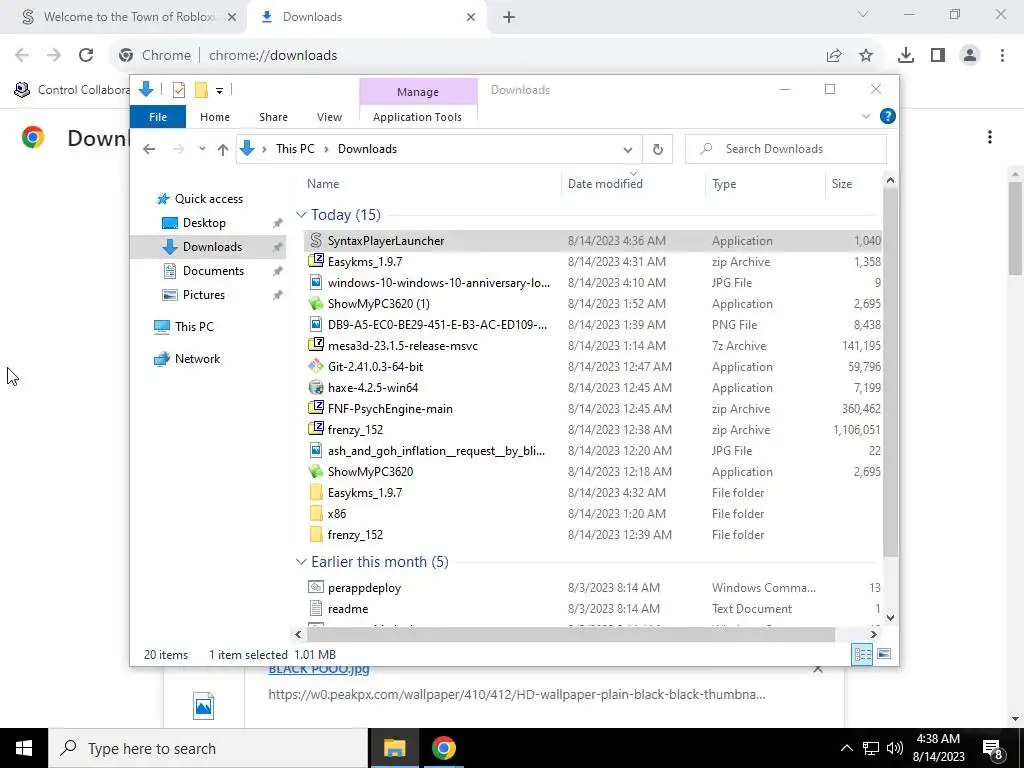The width and height of the screenshot is (1024, 768).
Task: Go back in Explorer navigation
Action: pos(149,149)
